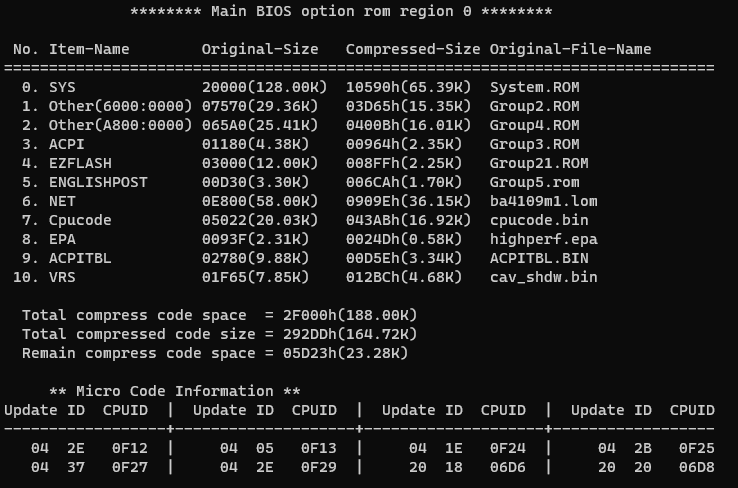Click the Main BIOS option rom title
The width and height of the screenshot is (738, 488).
tap(341, 11)
